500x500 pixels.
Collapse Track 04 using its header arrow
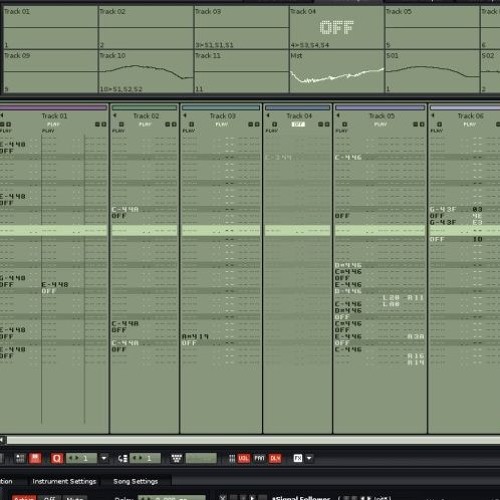point(268,115)
